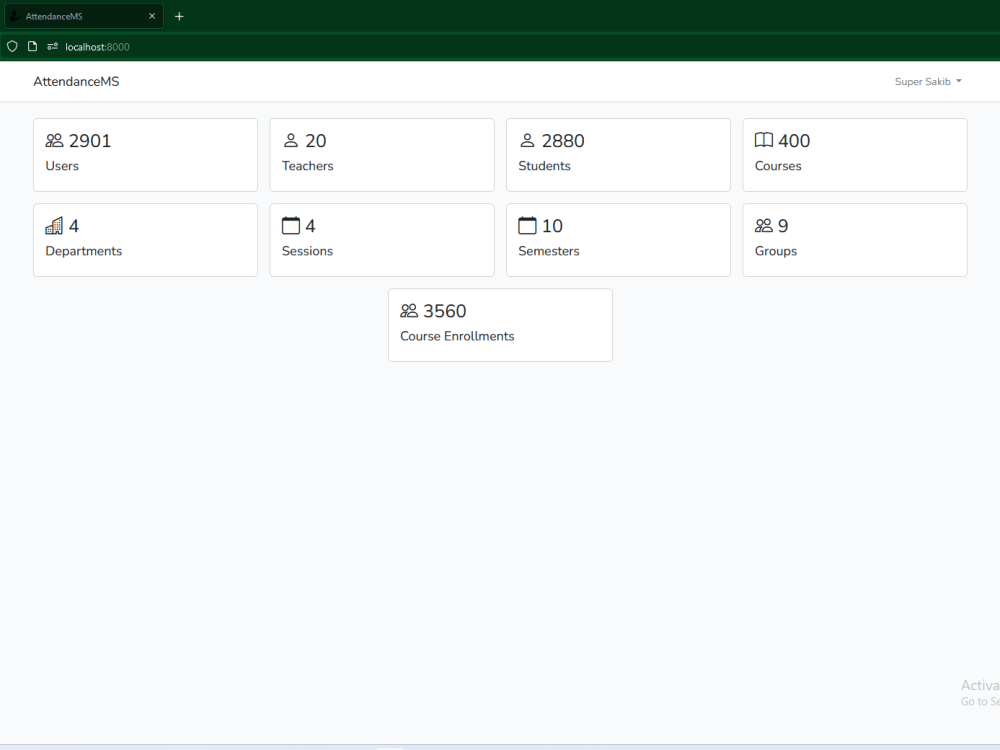The image size is (1000, 750).
Task: Expand the account menu chevron
Action: tap(957, 81)
